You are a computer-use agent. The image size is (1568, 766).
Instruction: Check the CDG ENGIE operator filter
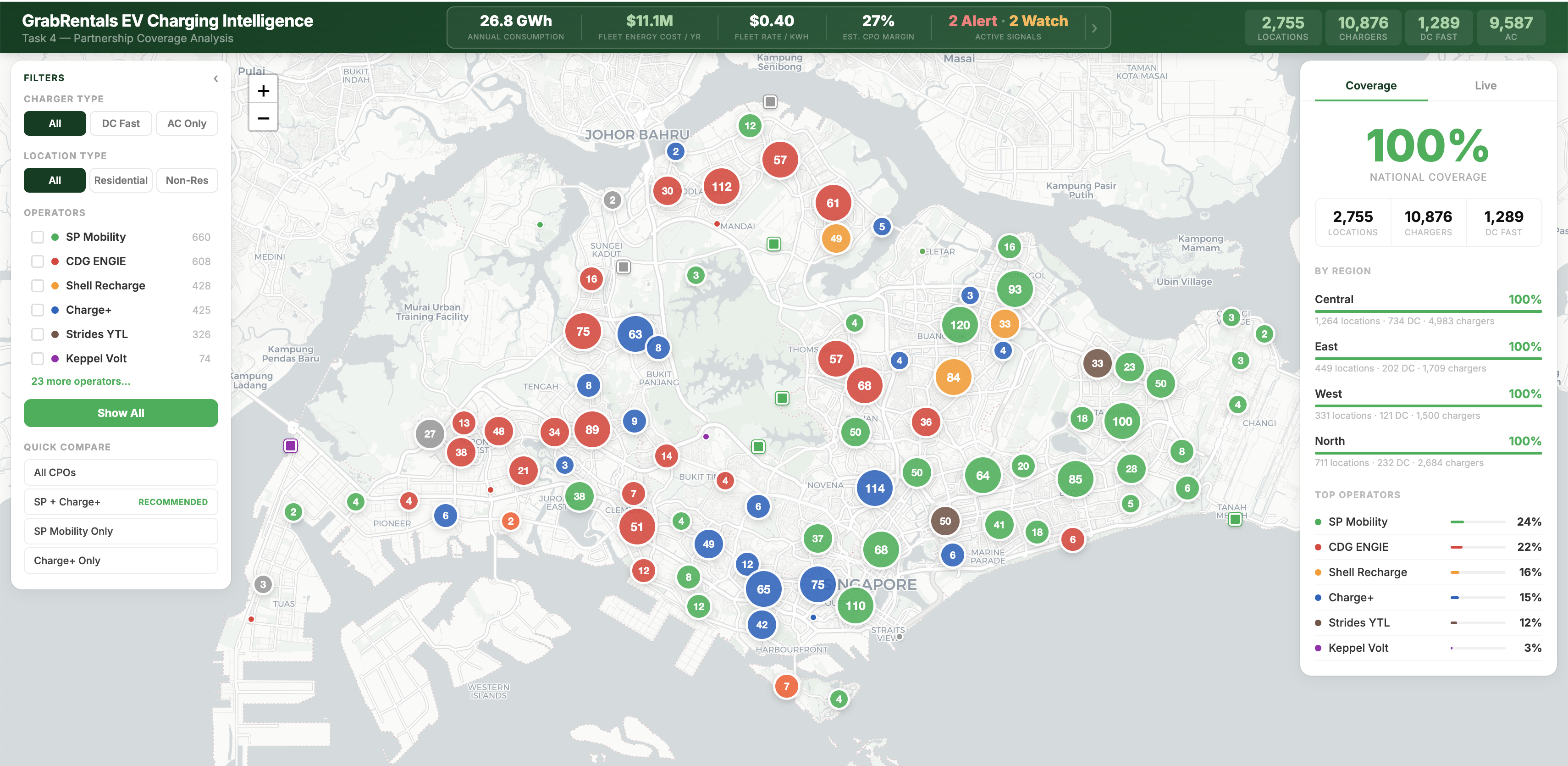38,261
